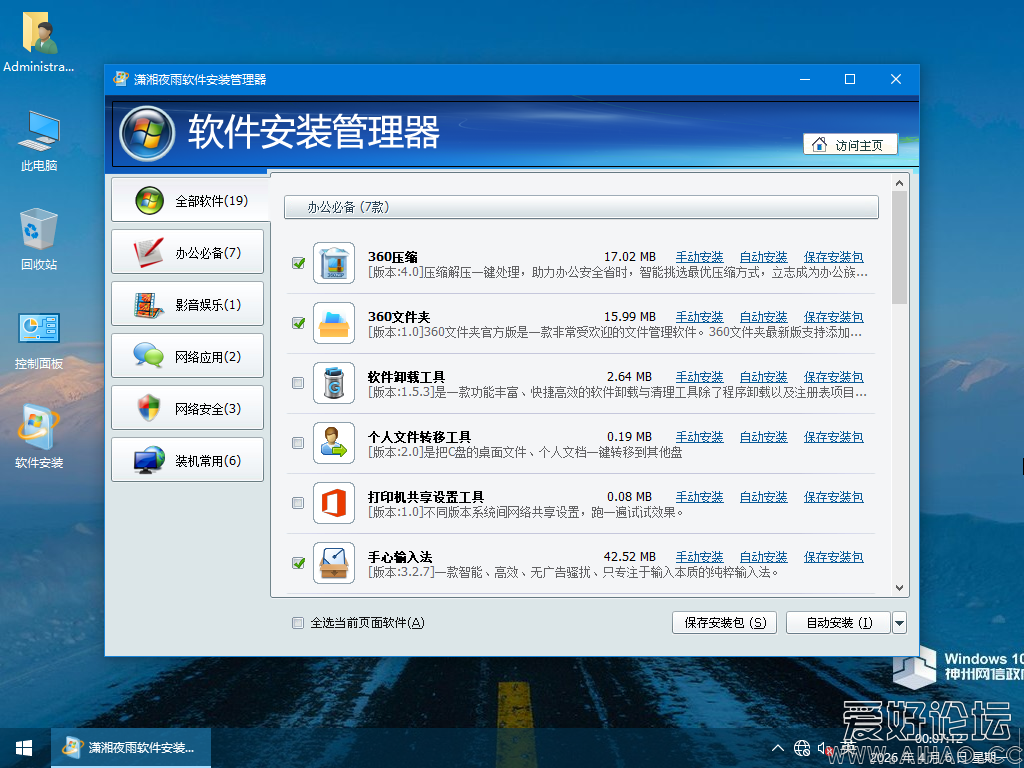Screen dimensions: 1024x768
Task: Select 此电脑 desktop icon
Action: pyautogui.click(x=39, y=141)
